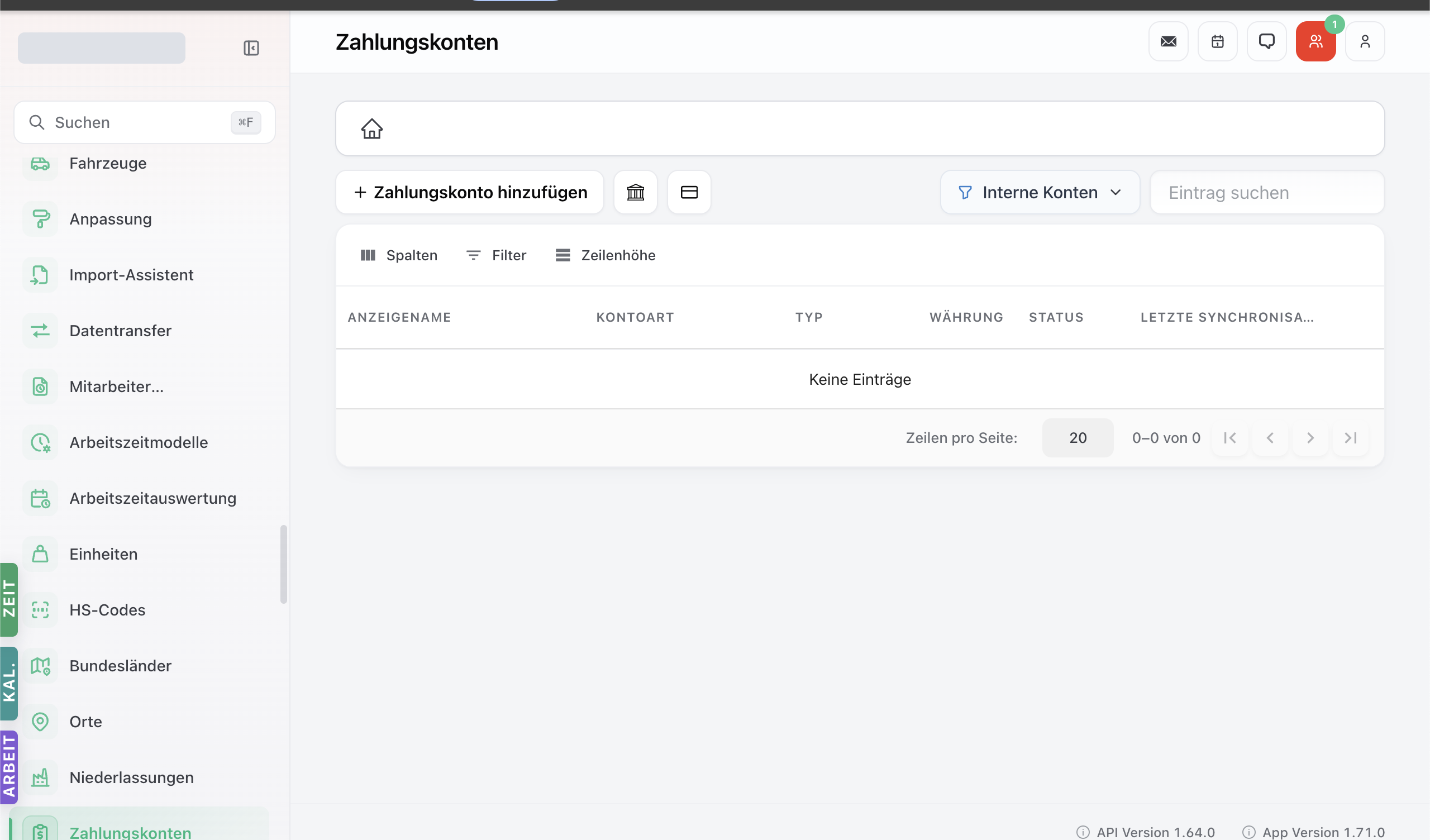
Task: Click the Orte location pin icon
Action: [x=40, y=722]
